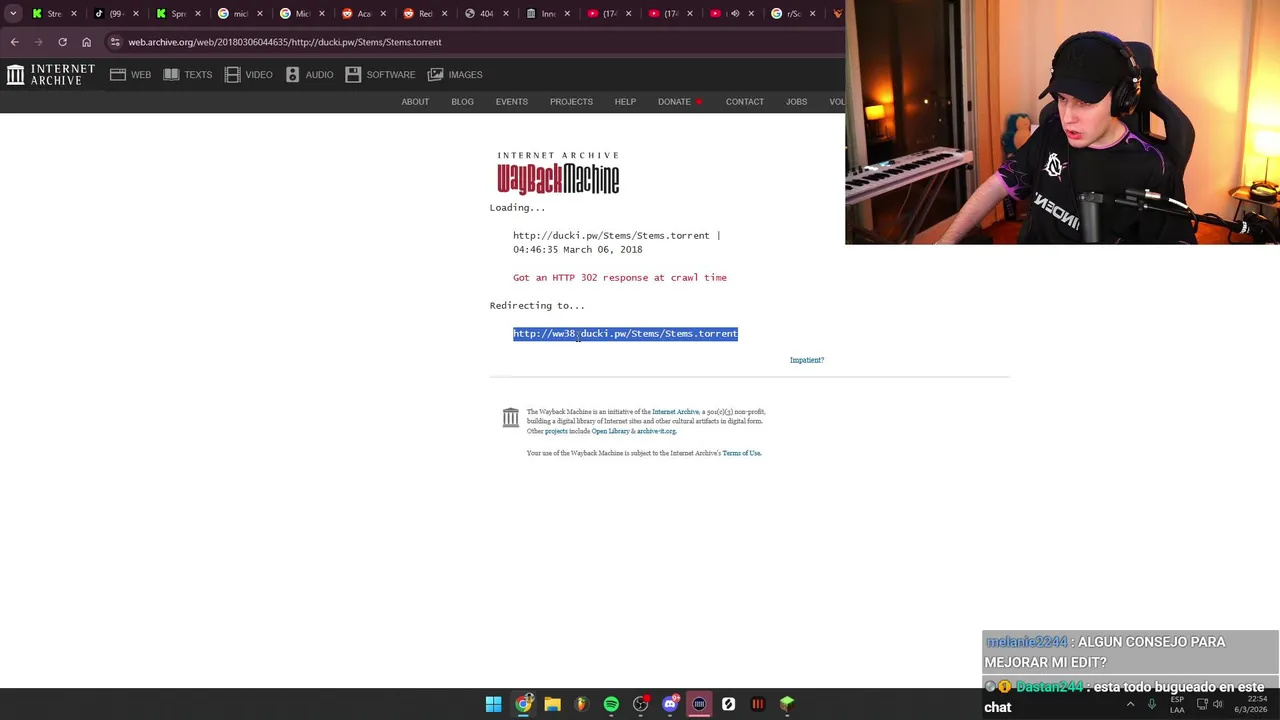This screenshot has width=1280, height=720.
Task: Close the TikTok '(99' tab
Action: tap(136, 14)
